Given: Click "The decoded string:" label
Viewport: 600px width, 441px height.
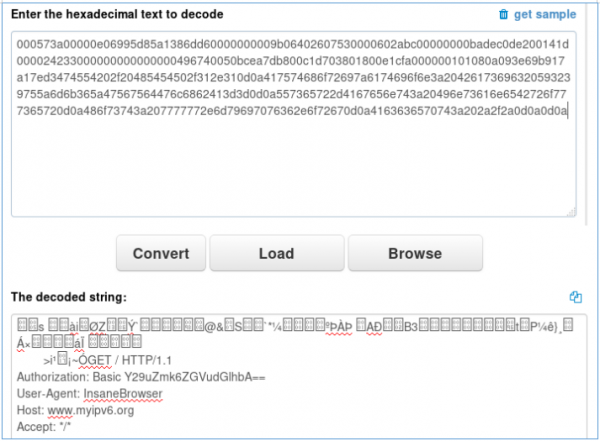Looking at the screenshot, I should tap(69, 297).
